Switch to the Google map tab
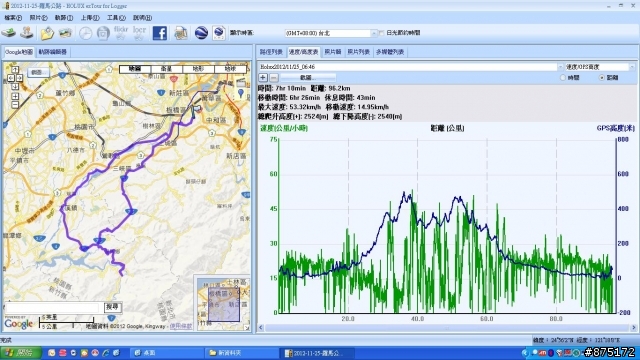Viewport: 640px width, 360px height. [19, 52]
